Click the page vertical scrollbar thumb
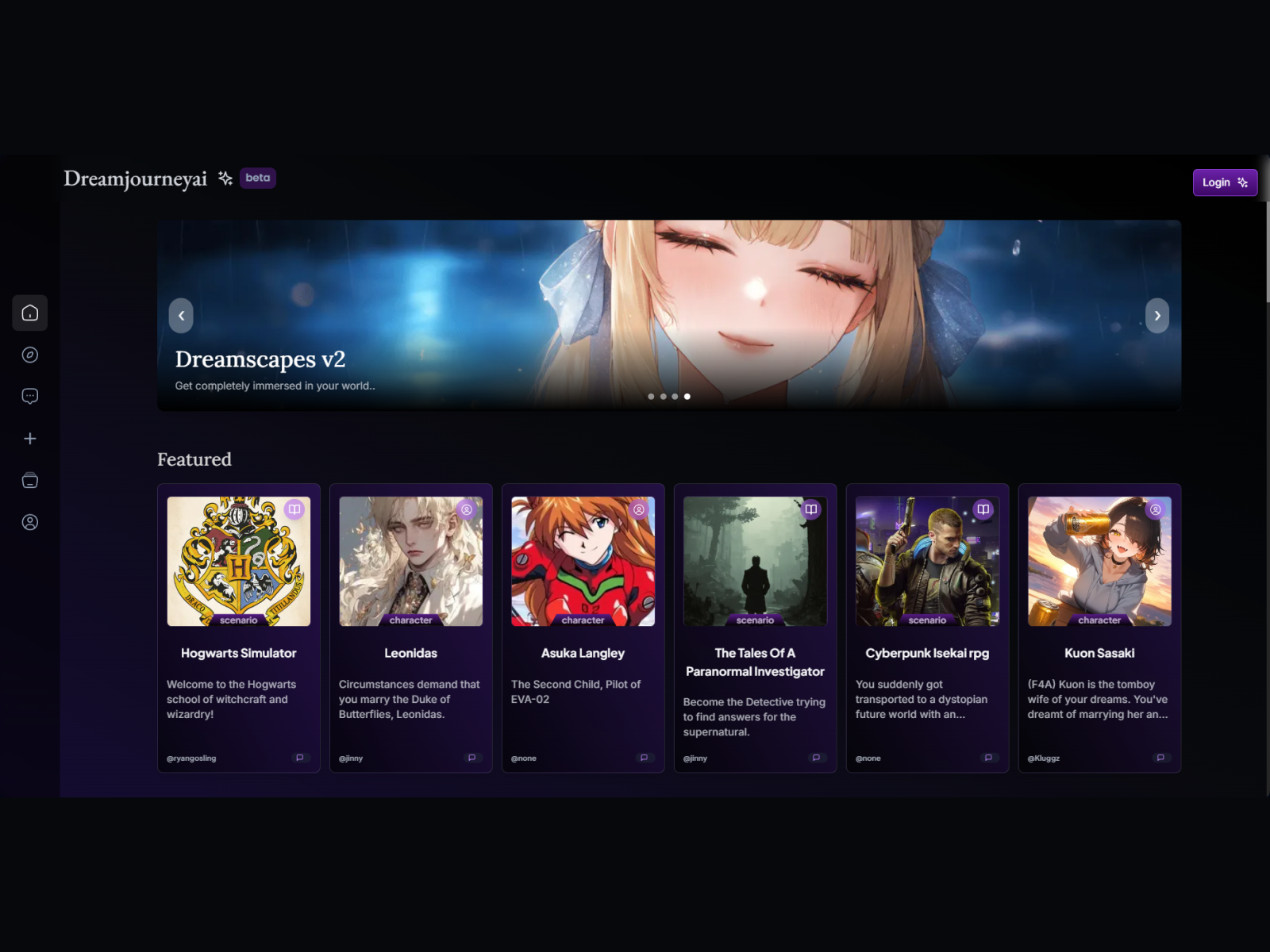 coord(1268,251)
